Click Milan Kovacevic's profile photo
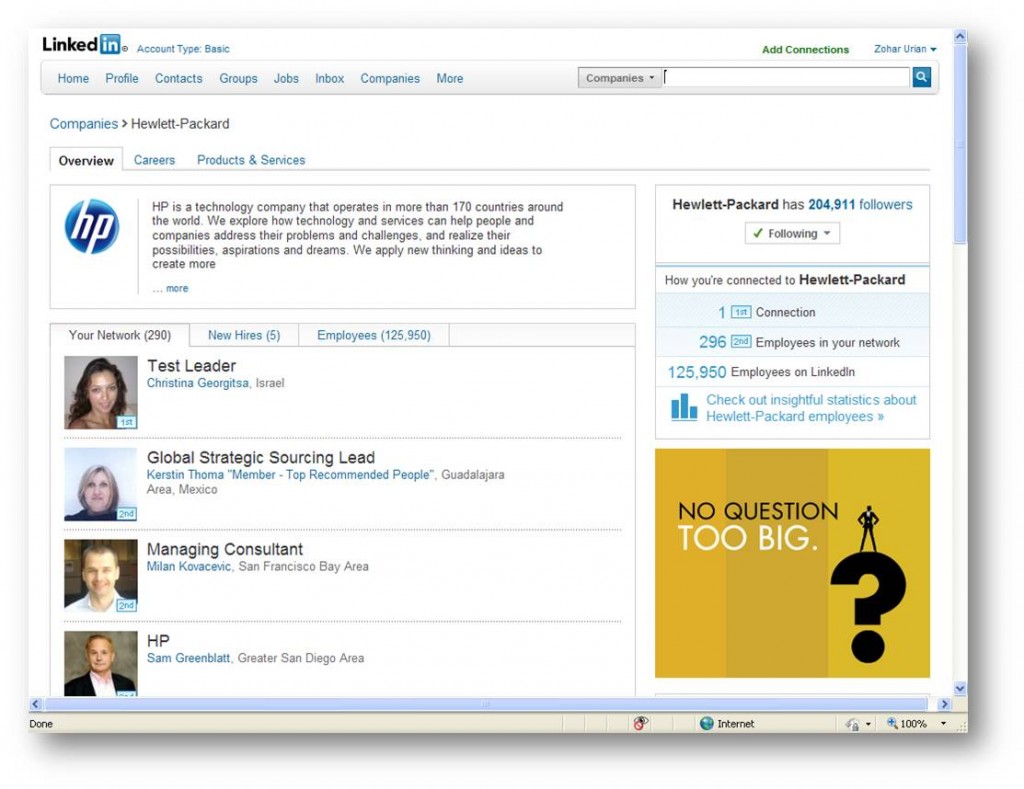1024x789 pixels. [101, 575]
